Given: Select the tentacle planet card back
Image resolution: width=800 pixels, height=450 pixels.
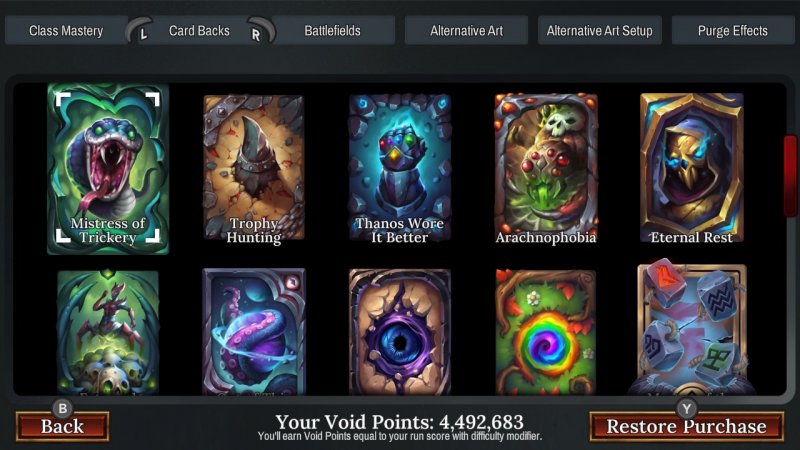Looking at the screenshot, I should pyautogui.click(x=254, y=332).
